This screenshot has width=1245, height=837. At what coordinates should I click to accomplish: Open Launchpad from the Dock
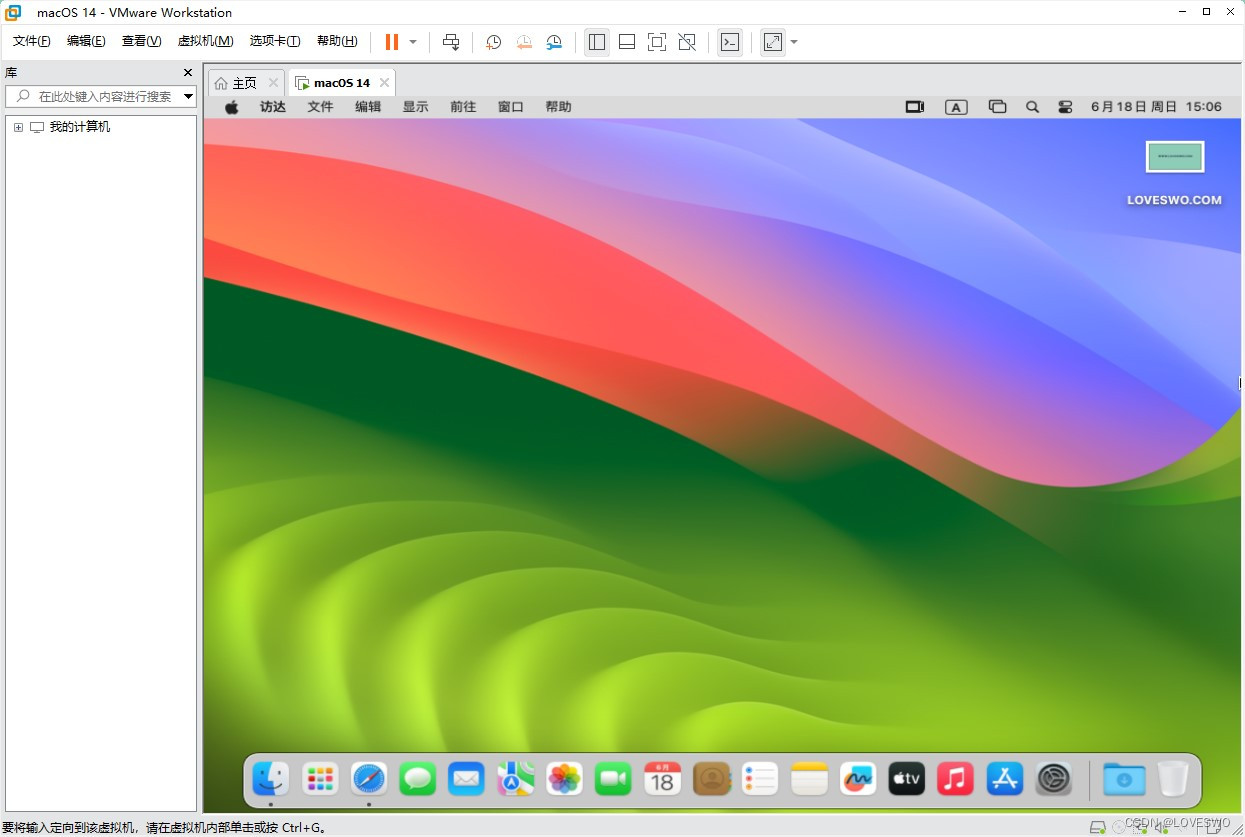pyautogui.click(x=320, y=778)
